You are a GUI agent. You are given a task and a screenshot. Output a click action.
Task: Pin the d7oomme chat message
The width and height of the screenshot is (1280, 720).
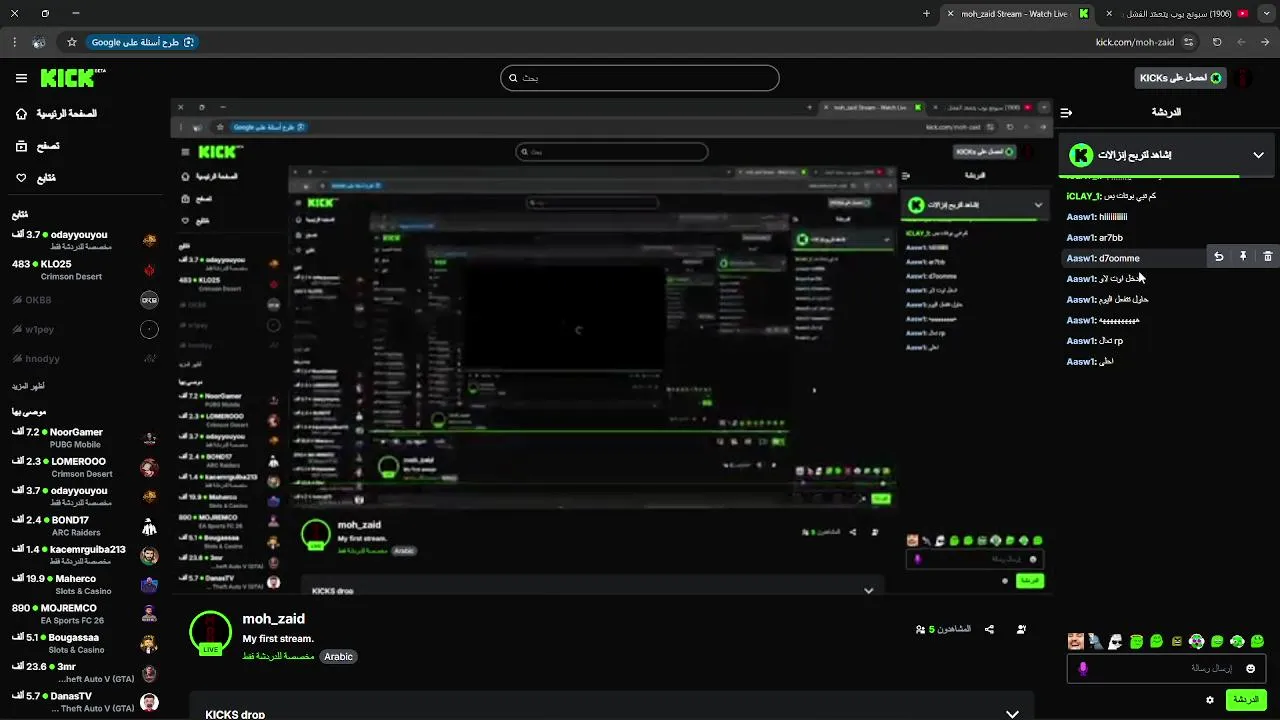click(x=1243, y=257)
